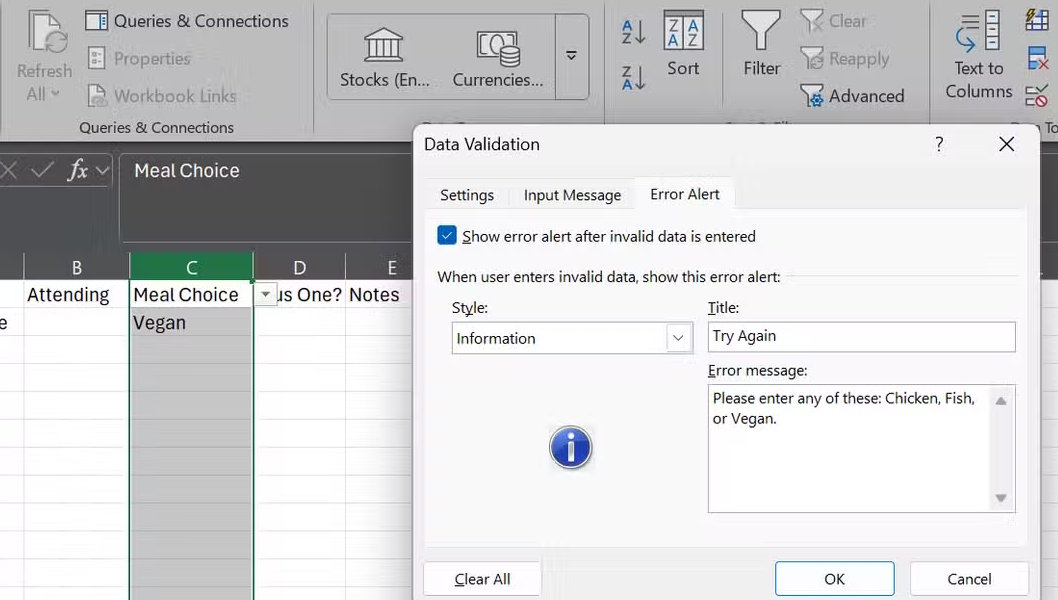Viewport: 1058px width, 600px height.
Task: Toggle the Filter funnel button
Action: point(761,45)
